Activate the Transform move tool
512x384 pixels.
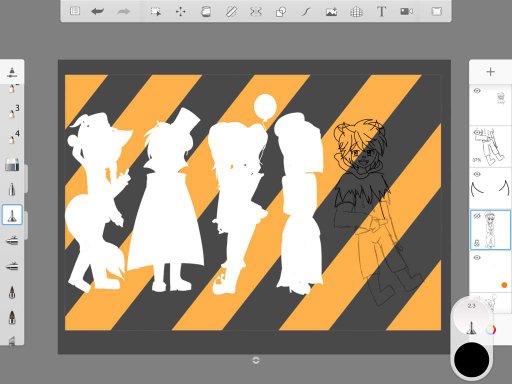pos(181,12)
